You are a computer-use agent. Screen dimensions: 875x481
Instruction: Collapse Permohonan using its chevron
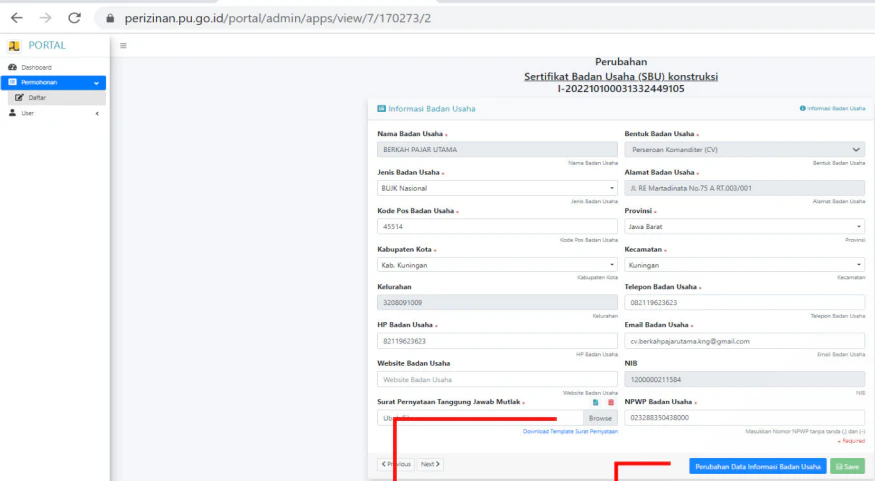click(97, 83)
